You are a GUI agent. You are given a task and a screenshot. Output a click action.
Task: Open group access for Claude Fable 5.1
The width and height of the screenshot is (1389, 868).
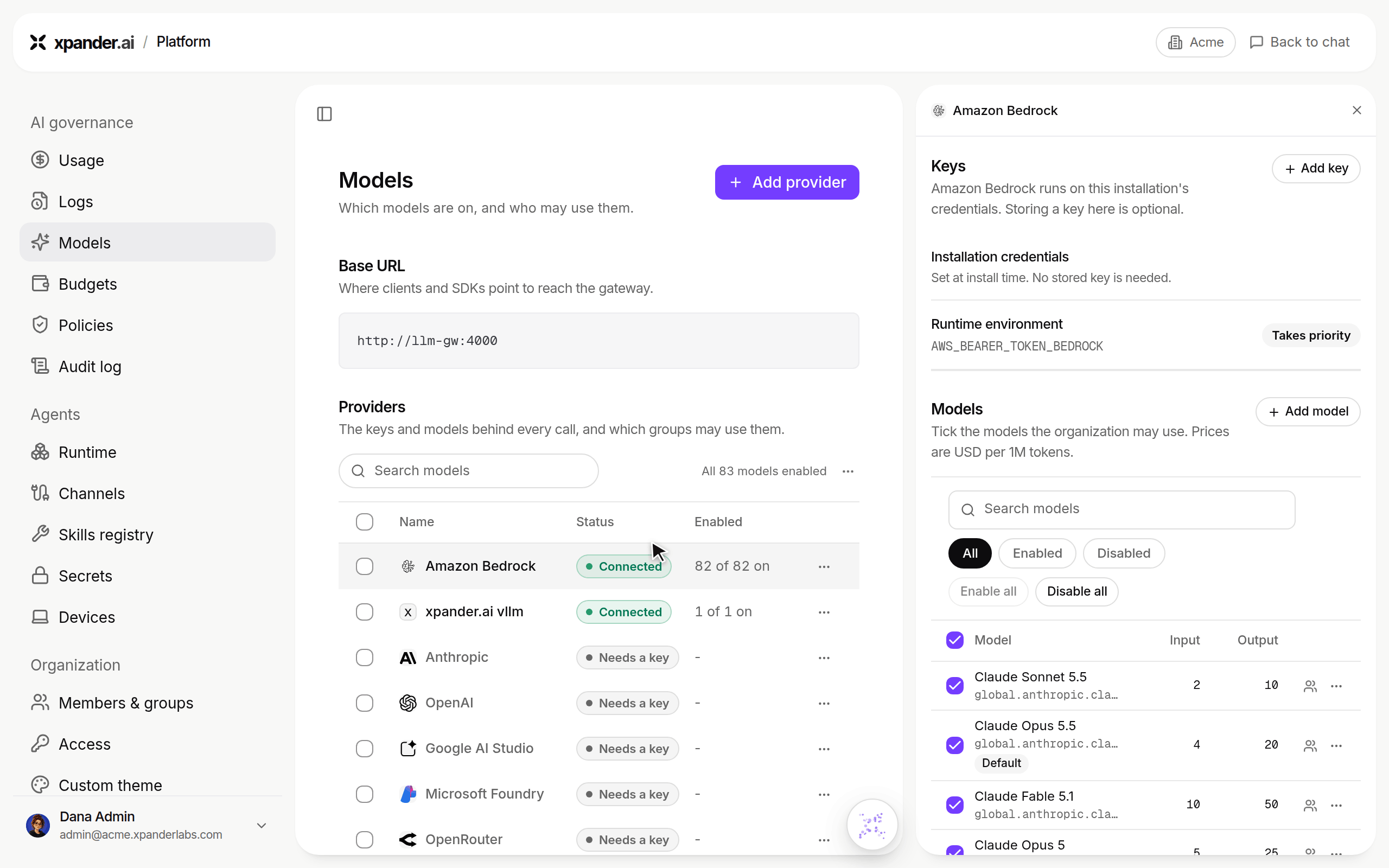pyautogui.click(x=1310, y=805)
